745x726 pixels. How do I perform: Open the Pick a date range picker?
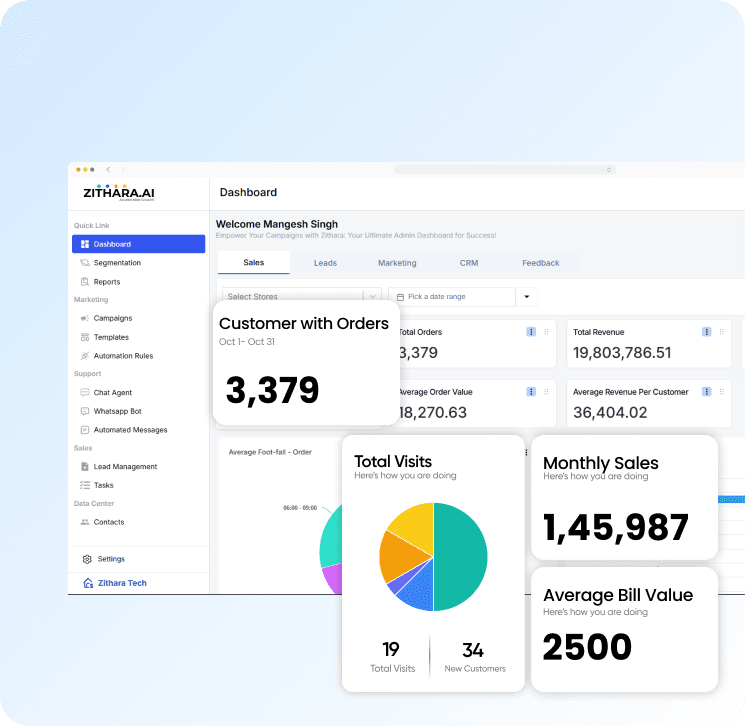pyautogui.click(x=451, y=297)
